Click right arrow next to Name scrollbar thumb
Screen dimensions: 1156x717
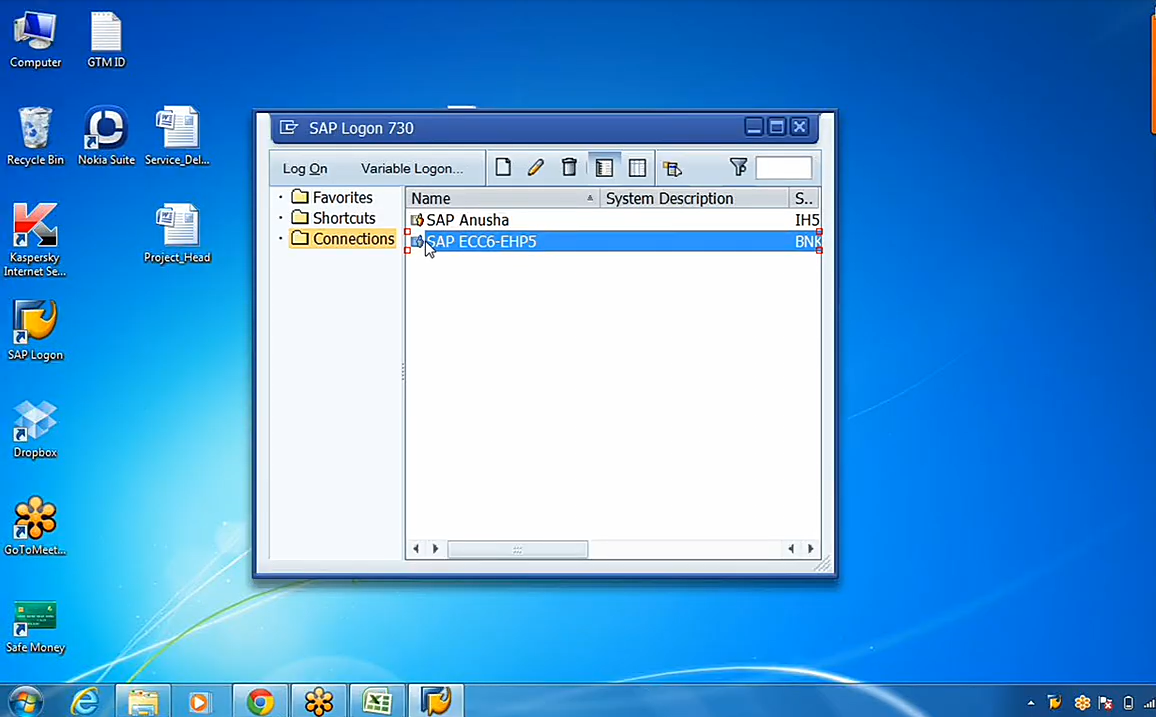[435, 549]
